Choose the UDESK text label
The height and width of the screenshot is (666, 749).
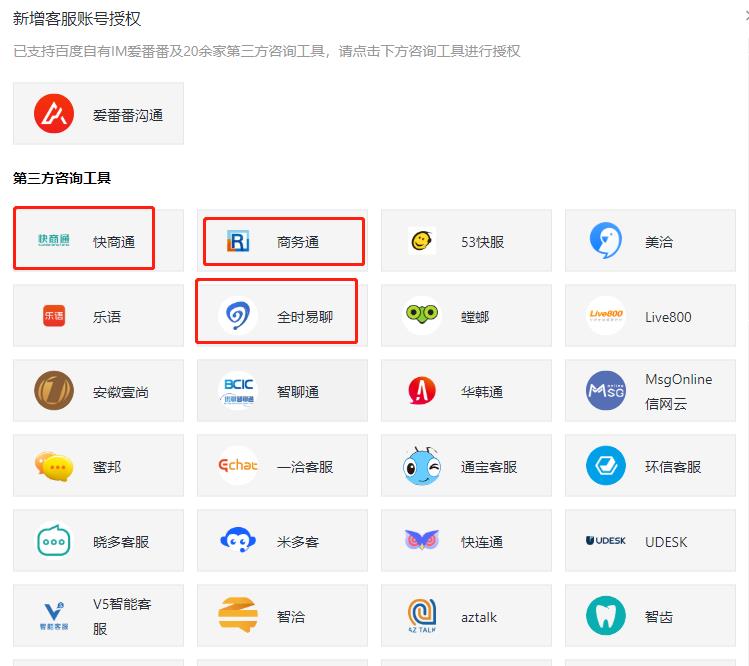point(666,542)
